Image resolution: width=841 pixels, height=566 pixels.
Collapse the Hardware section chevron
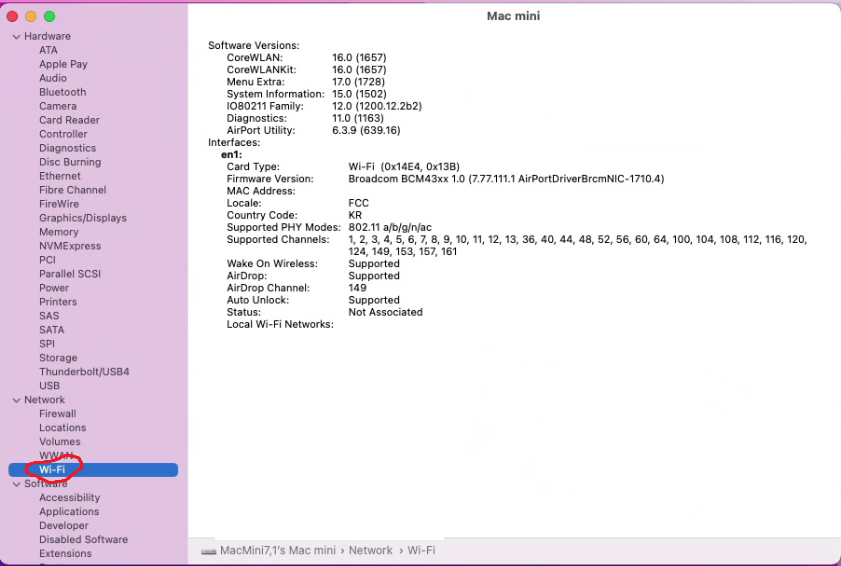[17, 36]
